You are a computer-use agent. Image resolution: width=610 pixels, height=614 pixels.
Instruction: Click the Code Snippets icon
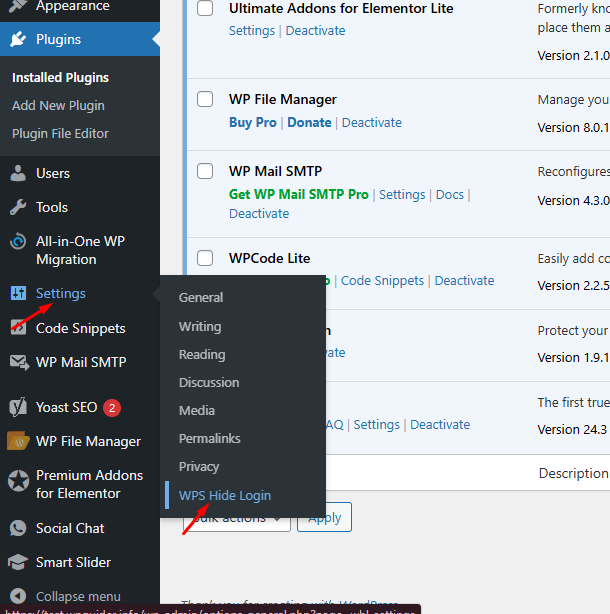pyautogui.click(x=18, y=328)
